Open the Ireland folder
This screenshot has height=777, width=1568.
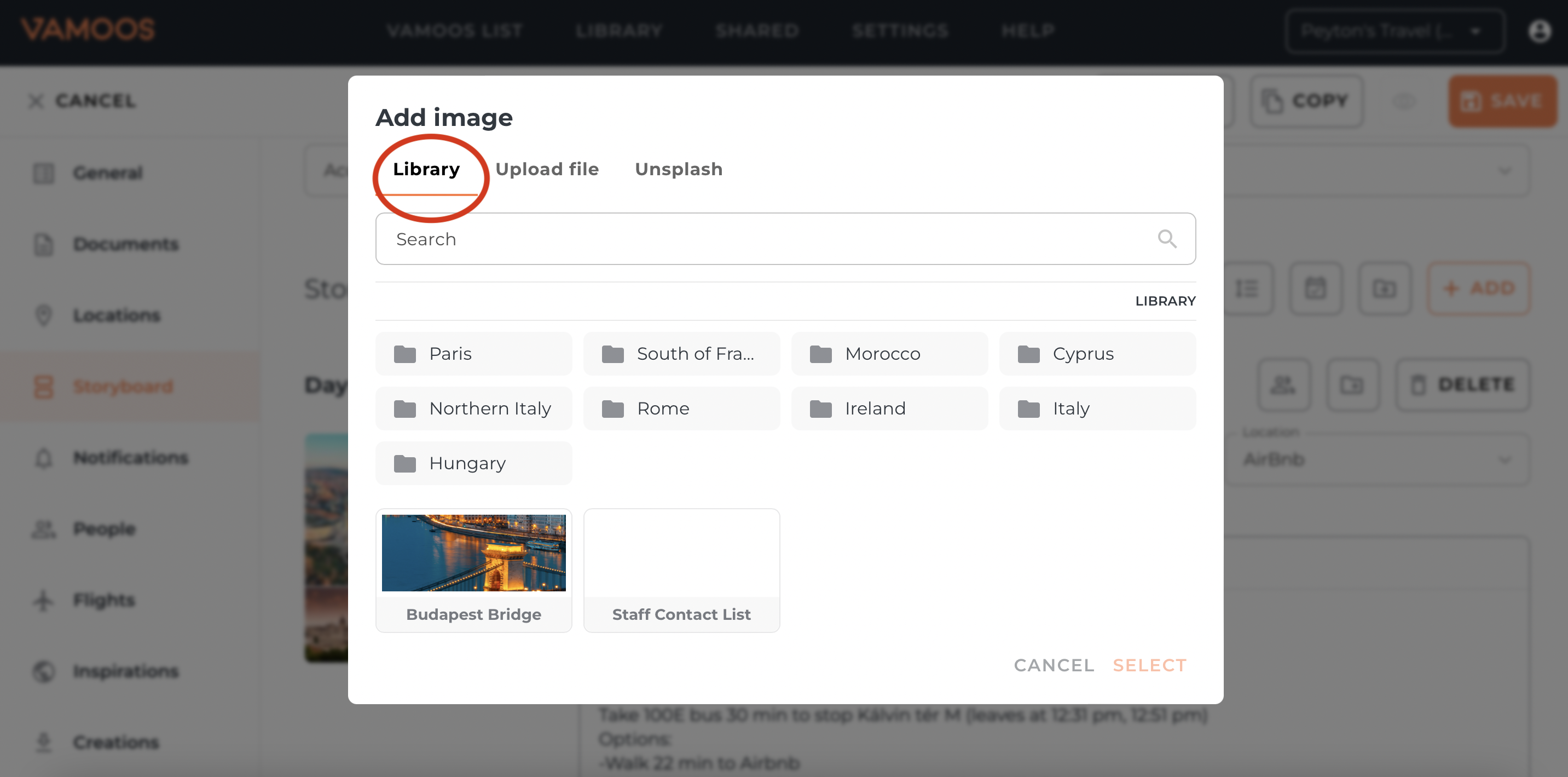[x=889, y=408]
